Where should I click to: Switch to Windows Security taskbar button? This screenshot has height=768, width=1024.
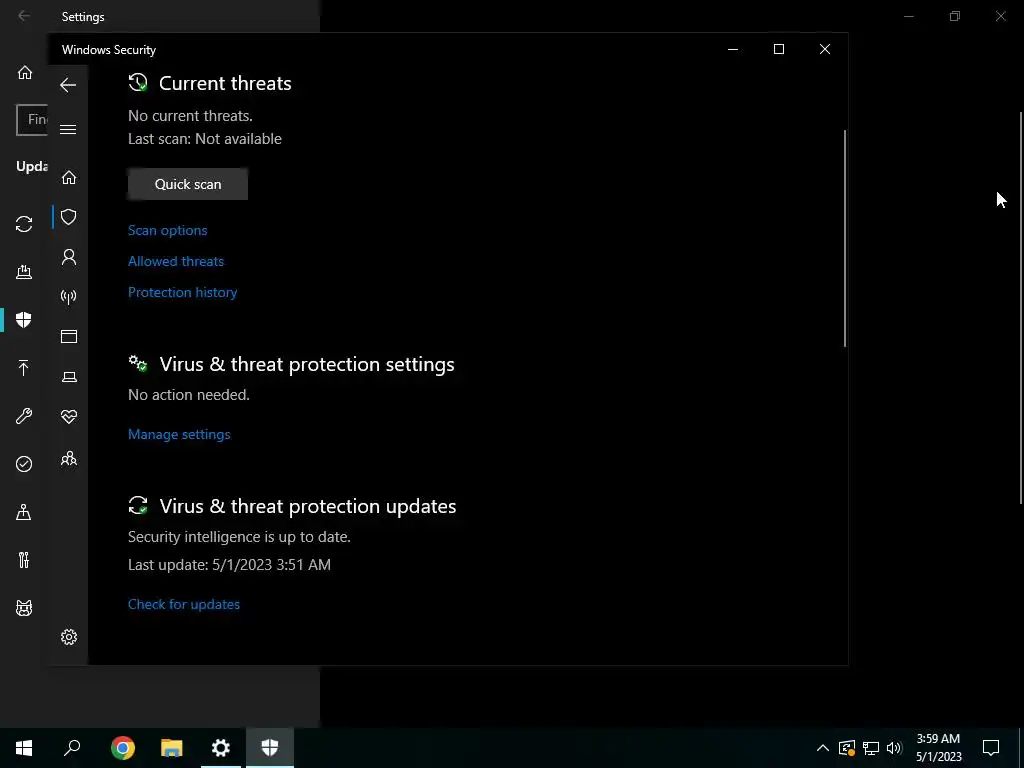tap(270, 748)
